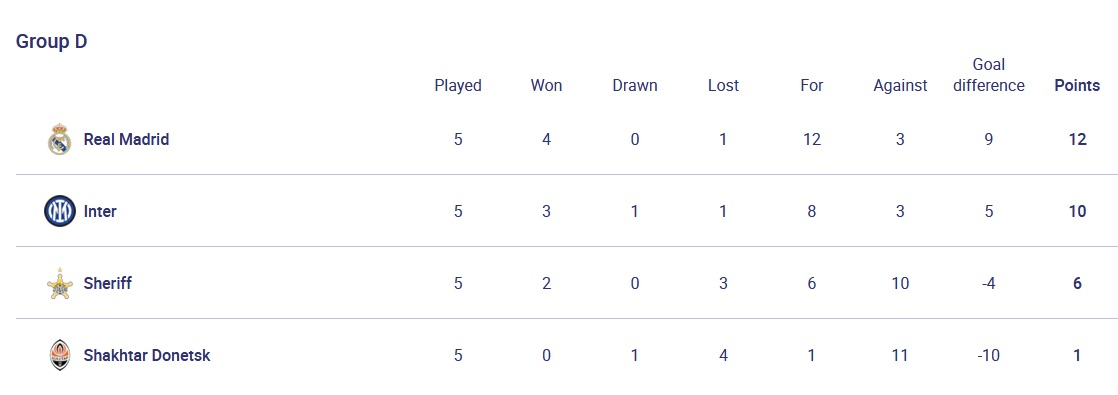Select the Points column header
Image resolution: width=1118 pixels, height=395 pixels.
(x=1077, y=86)
